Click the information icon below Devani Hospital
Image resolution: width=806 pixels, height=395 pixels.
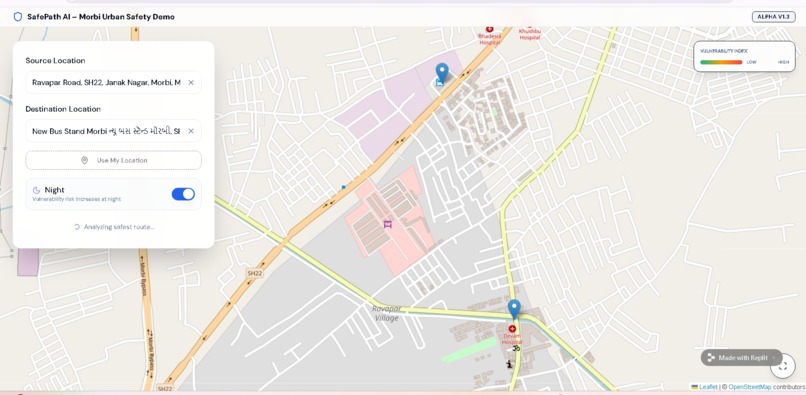tap(509, 364)
